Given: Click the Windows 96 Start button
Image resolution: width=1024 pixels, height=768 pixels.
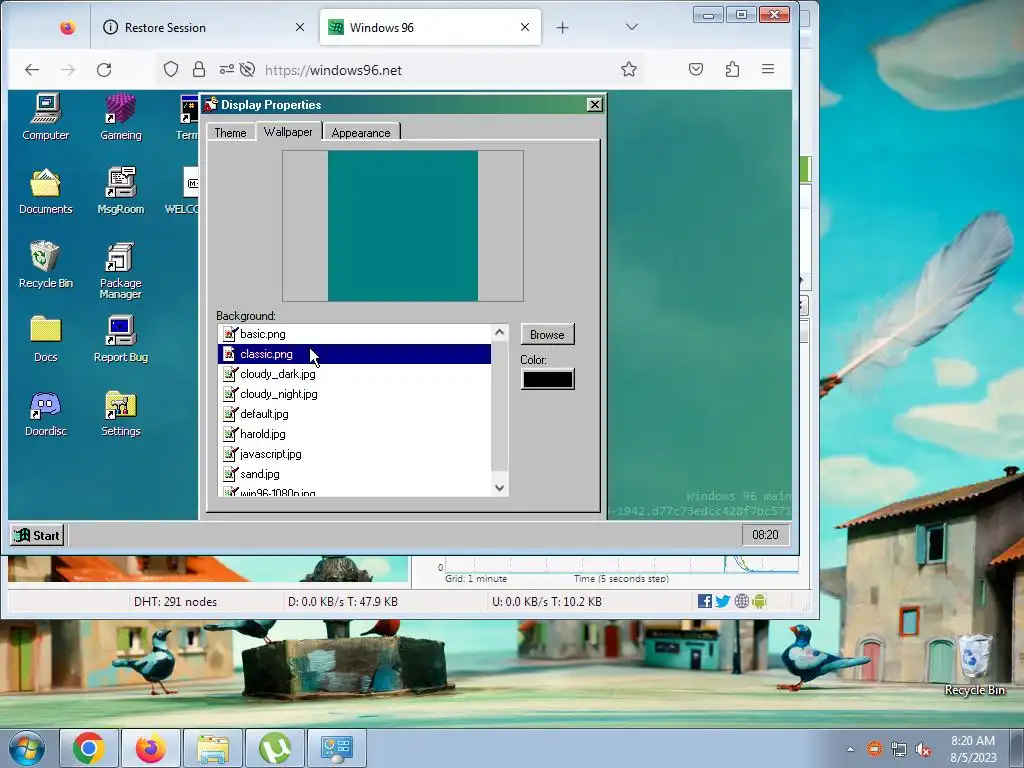Looking at the screenshot, I should (38, 536).
